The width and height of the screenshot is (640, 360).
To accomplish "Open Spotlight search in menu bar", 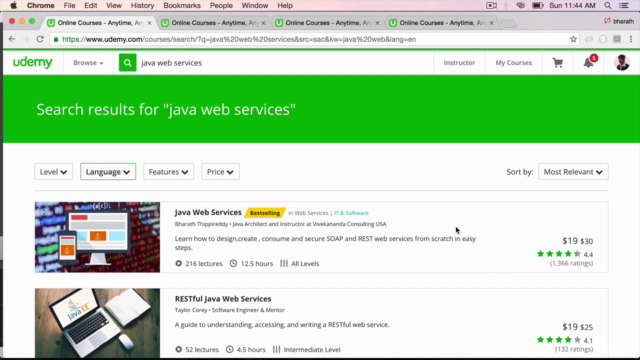I will [x=608, y=6].
